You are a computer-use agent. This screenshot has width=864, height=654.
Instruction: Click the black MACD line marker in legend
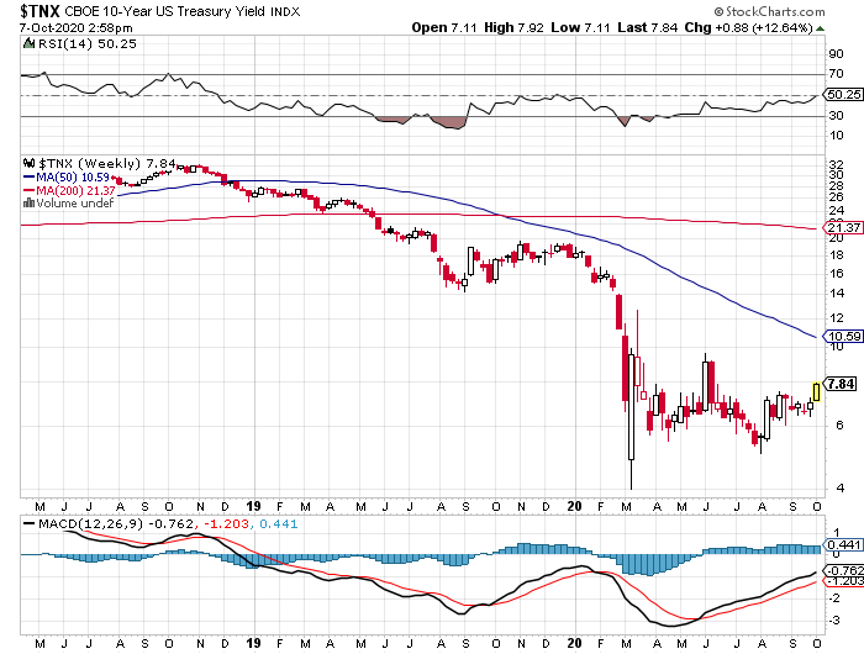tap(27, 523)
